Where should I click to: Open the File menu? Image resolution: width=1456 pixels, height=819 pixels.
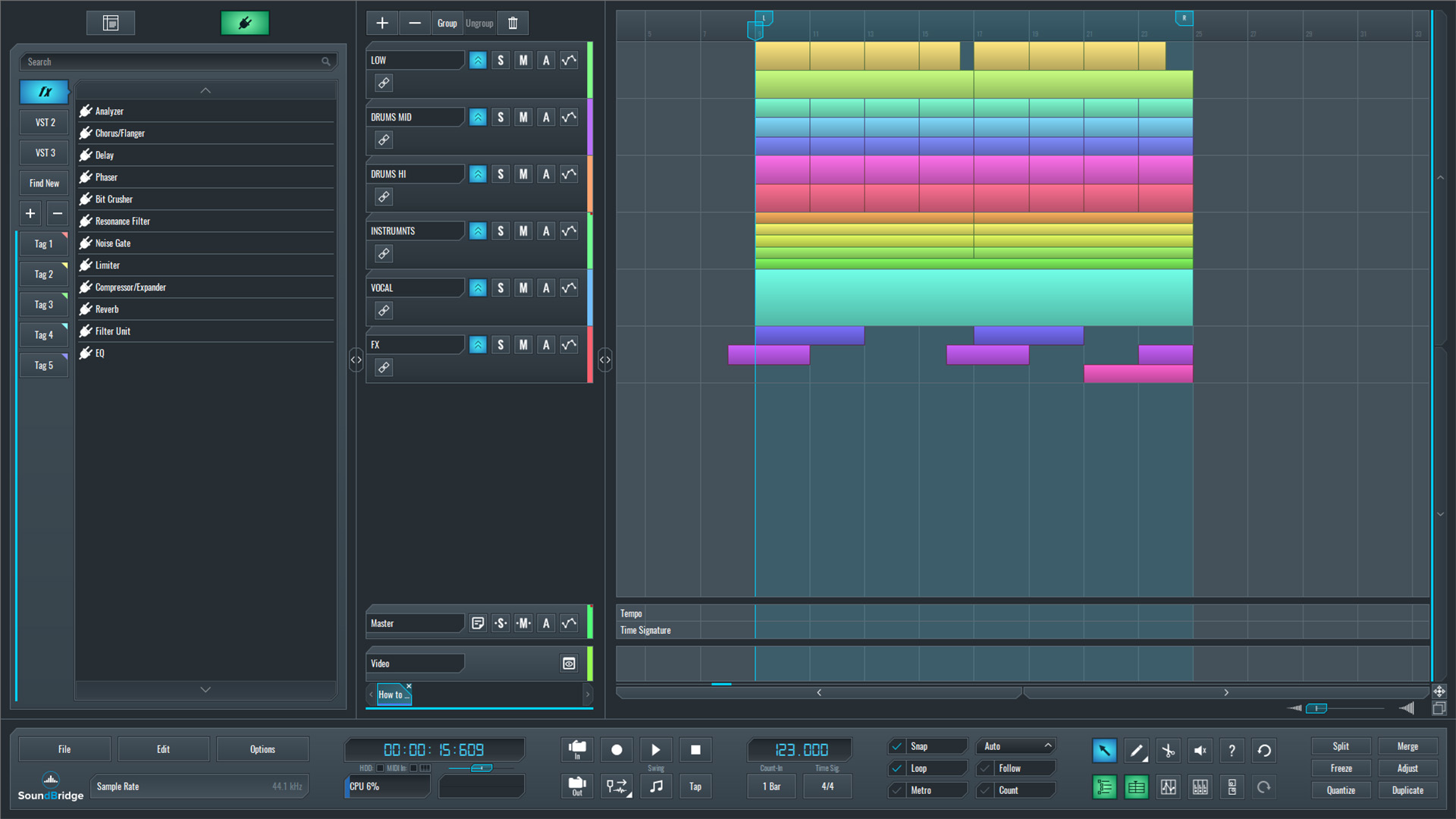point(64,749)
